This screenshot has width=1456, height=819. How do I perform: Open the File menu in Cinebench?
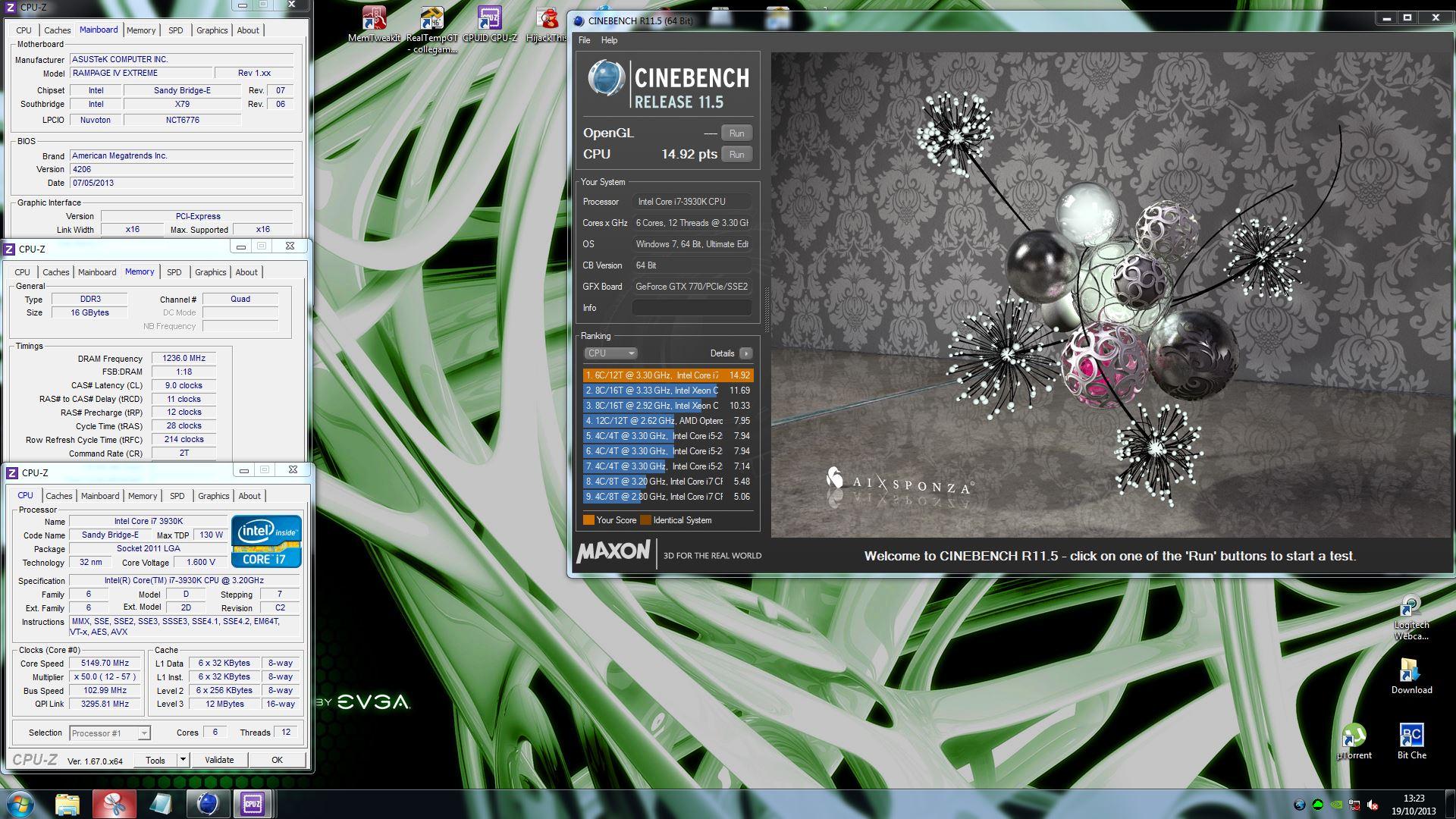point(584,40)
